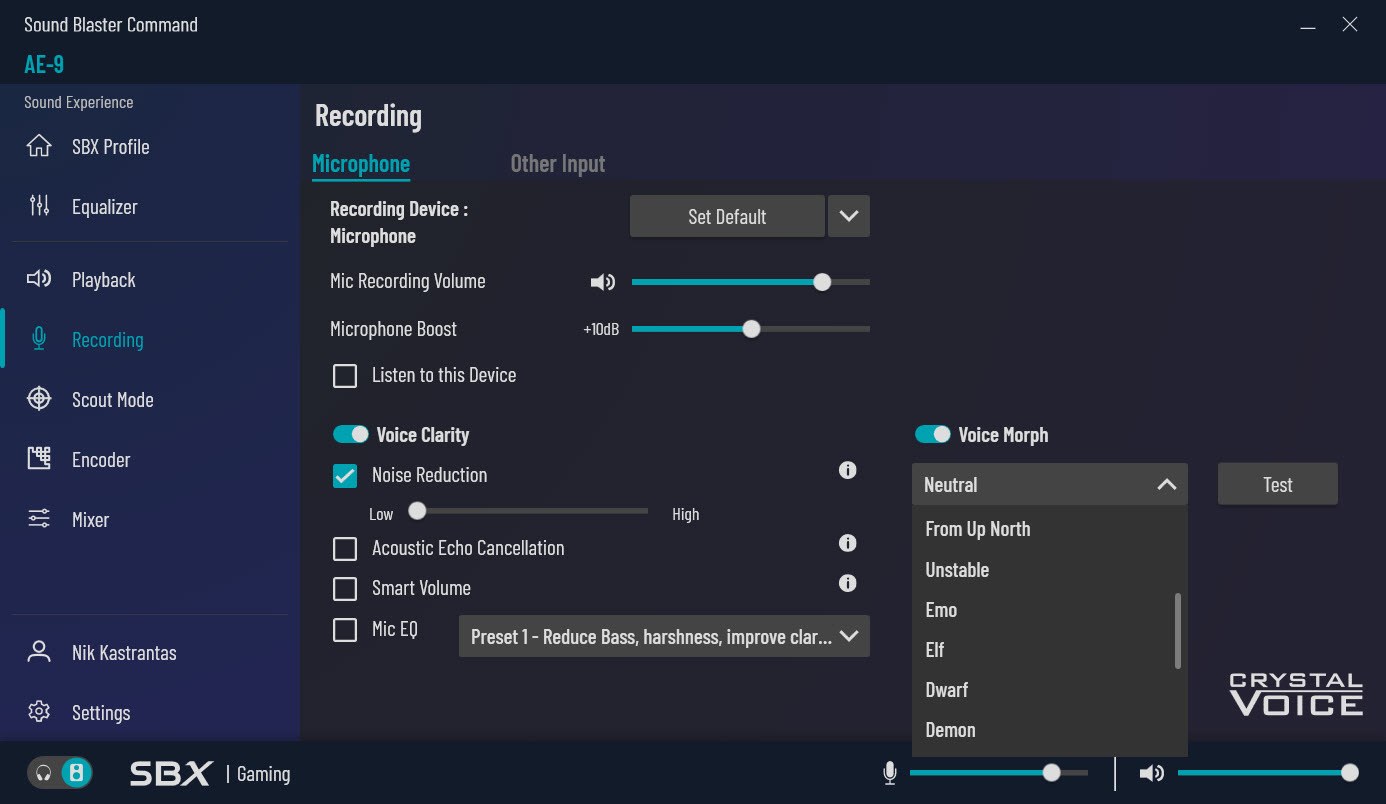Click the bottom bar speaker volume icon

pyautogui.click(x=1152, y=773)
